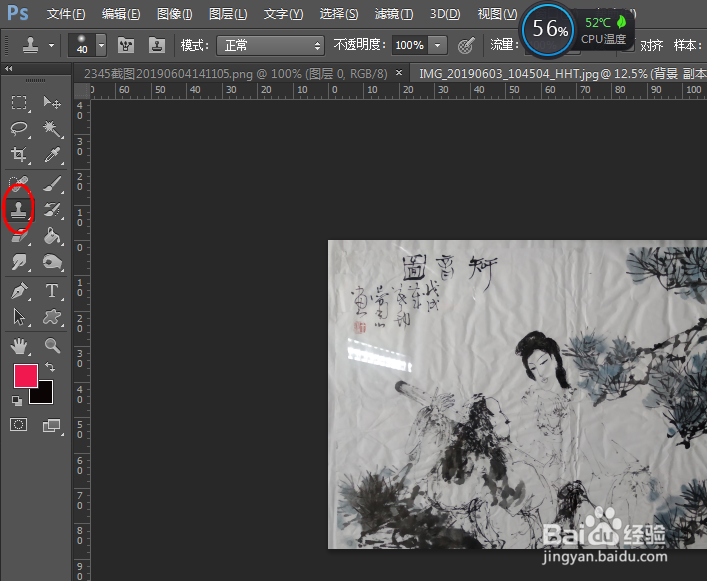Select the Hand tool
The image size is (707, 581).
(19, 346)
